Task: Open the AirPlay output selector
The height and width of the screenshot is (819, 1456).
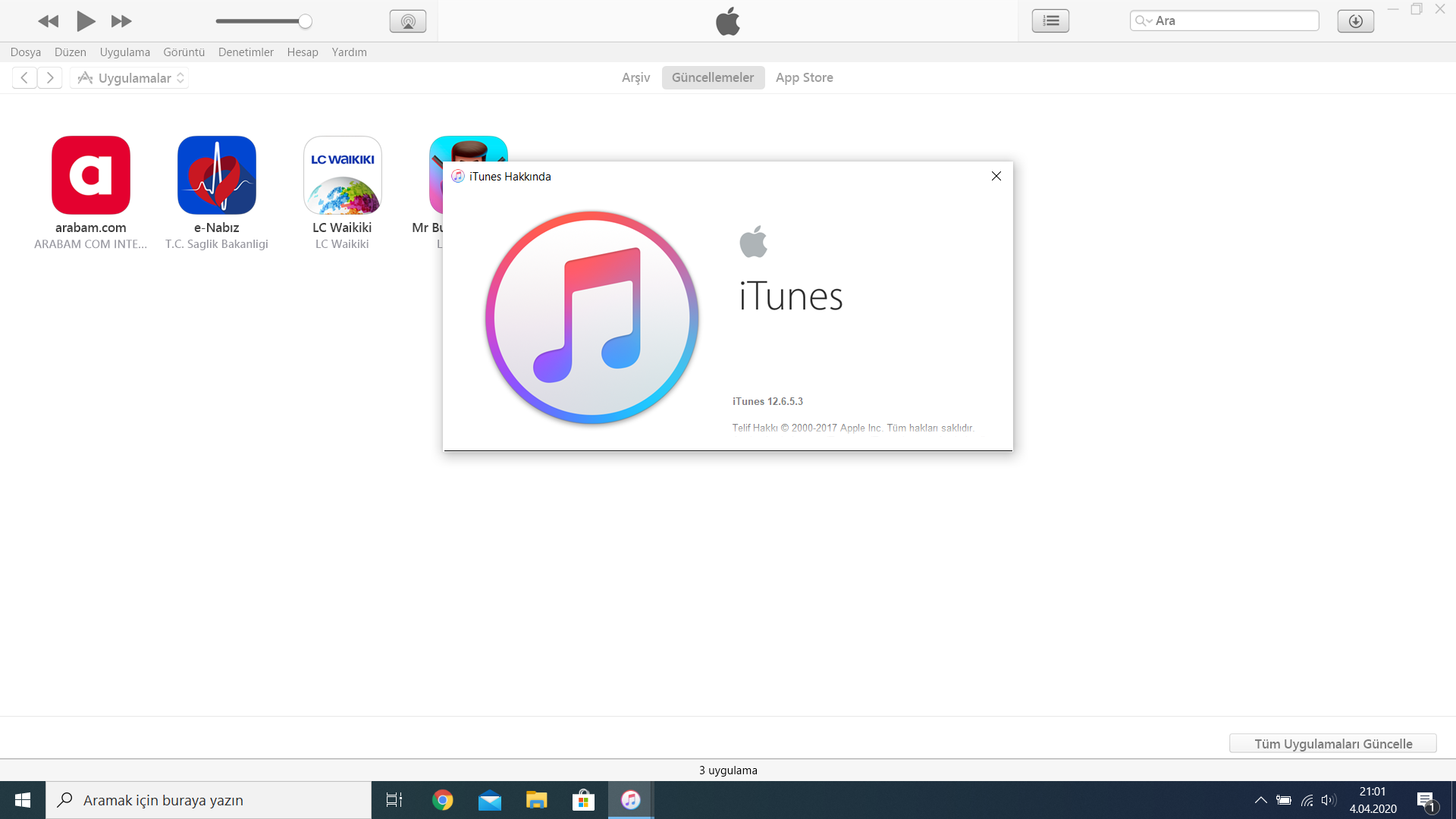Action: [408, 21]
